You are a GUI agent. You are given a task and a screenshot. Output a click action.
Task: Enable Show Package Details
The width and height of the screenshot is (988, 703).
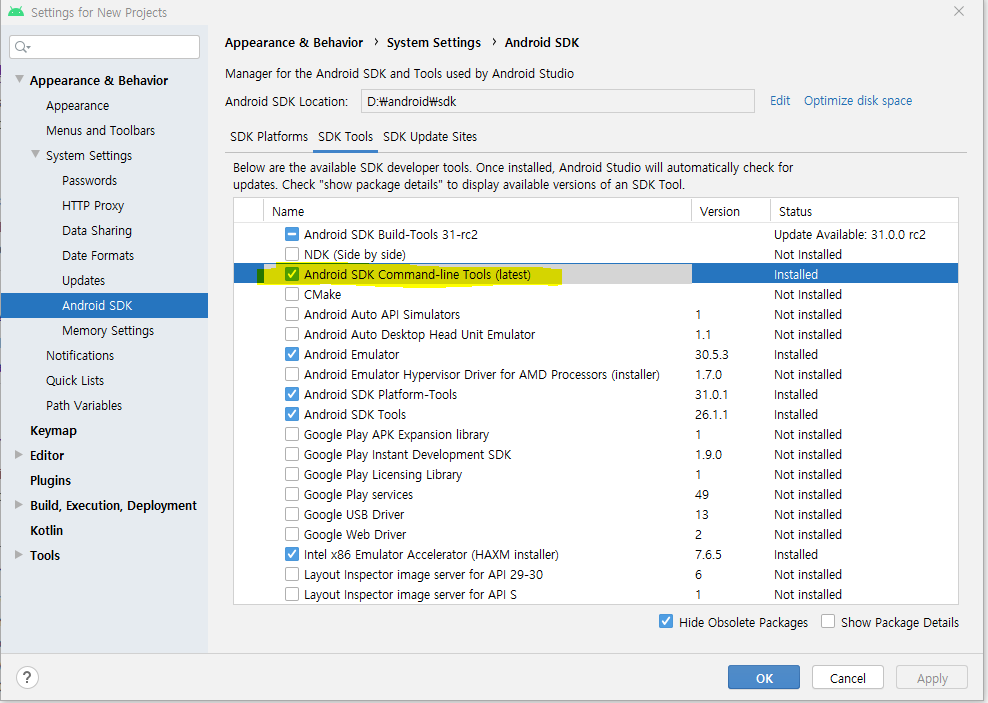(828, 622)
